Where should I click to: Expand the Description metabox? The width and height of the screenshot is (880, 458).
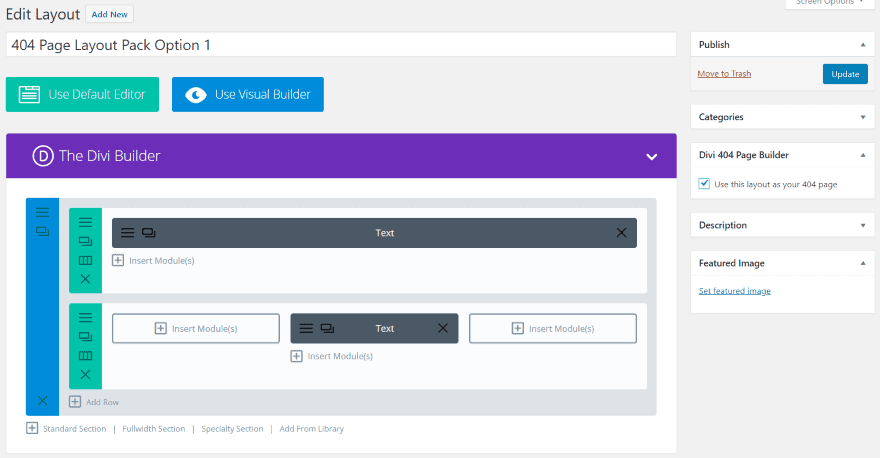coord(862,225)
